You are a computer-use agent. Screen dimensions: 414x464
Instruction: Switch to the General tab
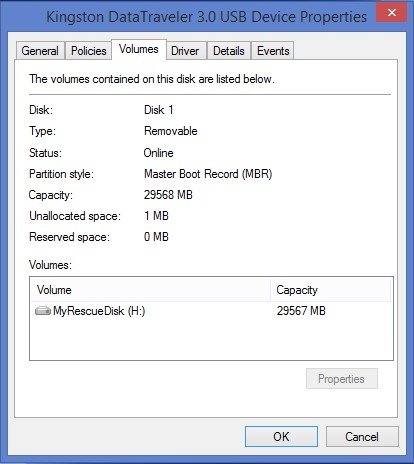40,51
